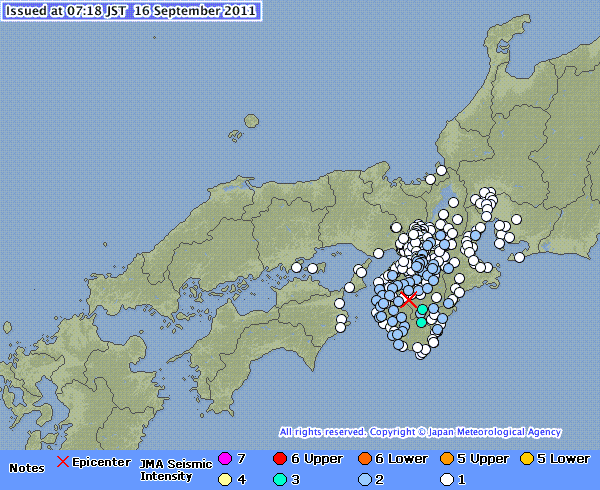Select the white intensity 1 legend circle

tap(446, 480)
